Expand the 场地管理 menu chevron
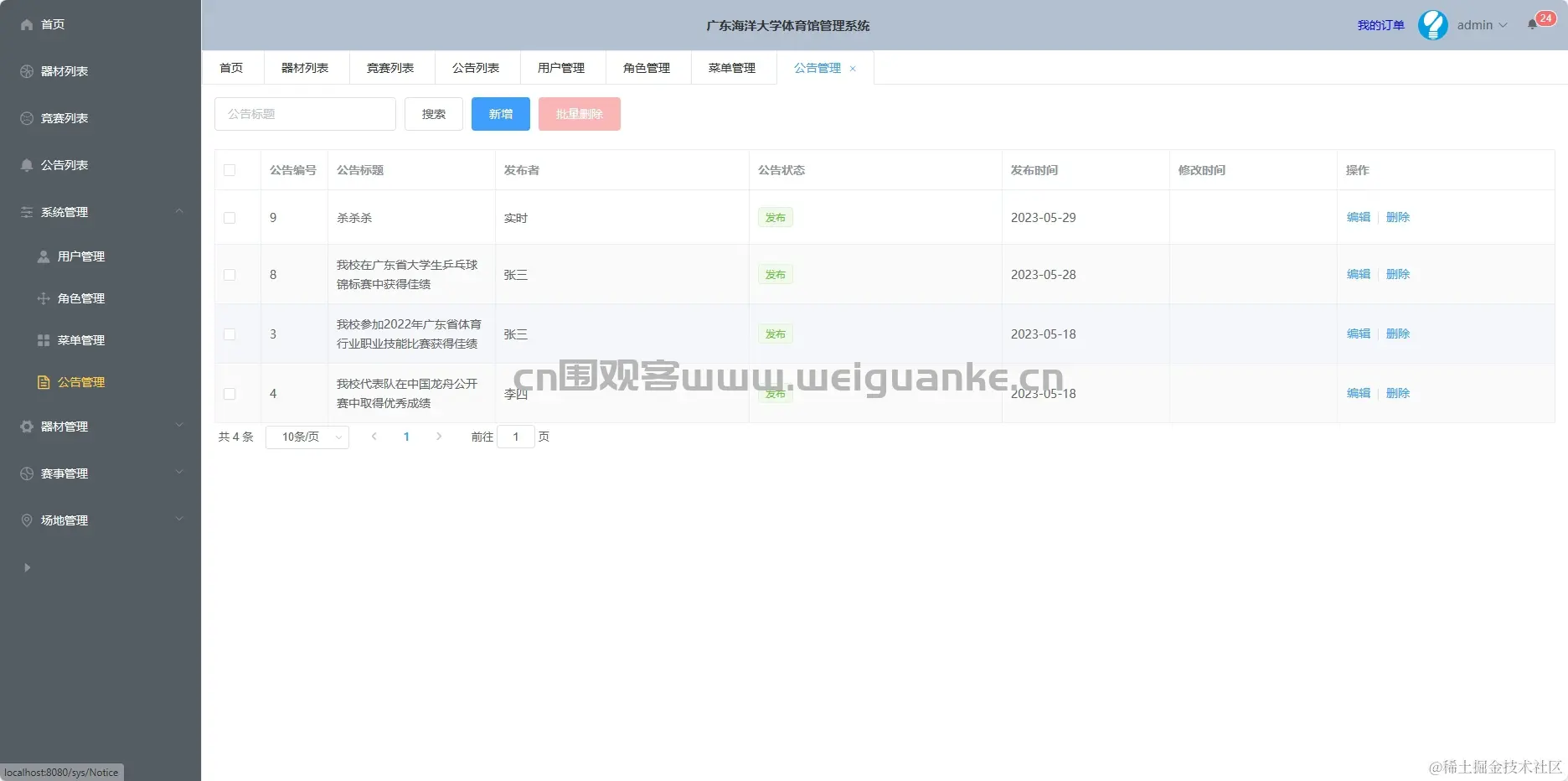Screen dimensions: 1568x781 click(179, 520)
